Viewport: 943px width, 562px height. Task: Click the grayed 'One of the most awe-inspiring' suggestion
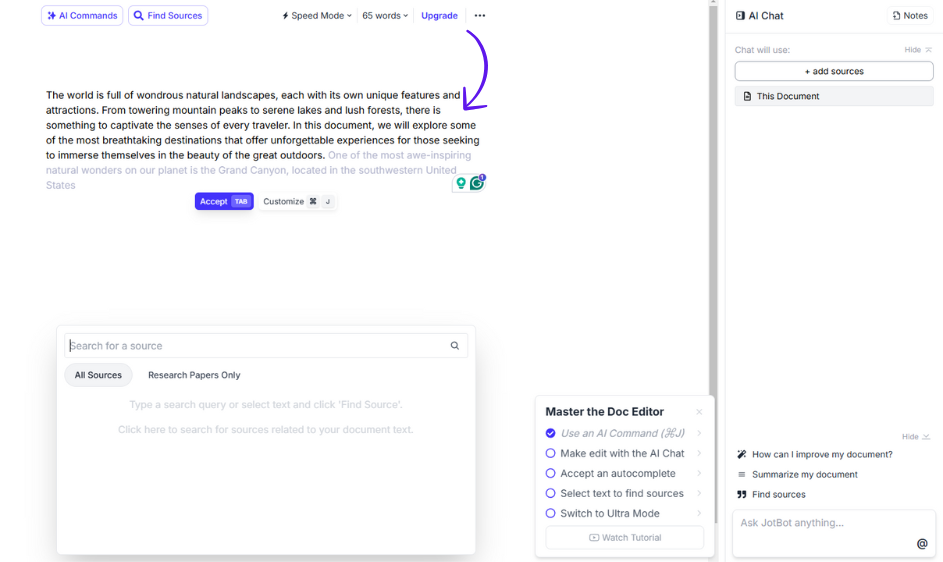pyautogui.click(x=399, y=155)
